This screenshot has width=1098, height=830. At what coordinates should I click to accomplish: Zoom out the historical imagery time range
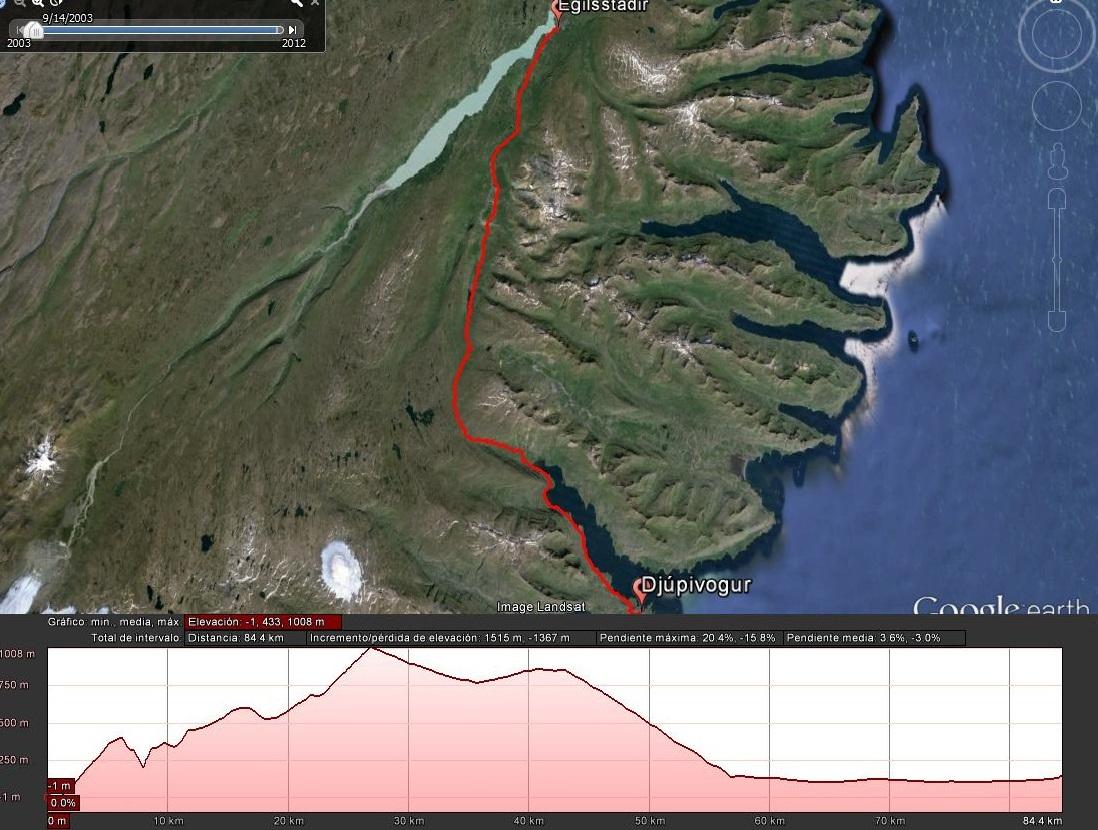click(x=20, y=4)
